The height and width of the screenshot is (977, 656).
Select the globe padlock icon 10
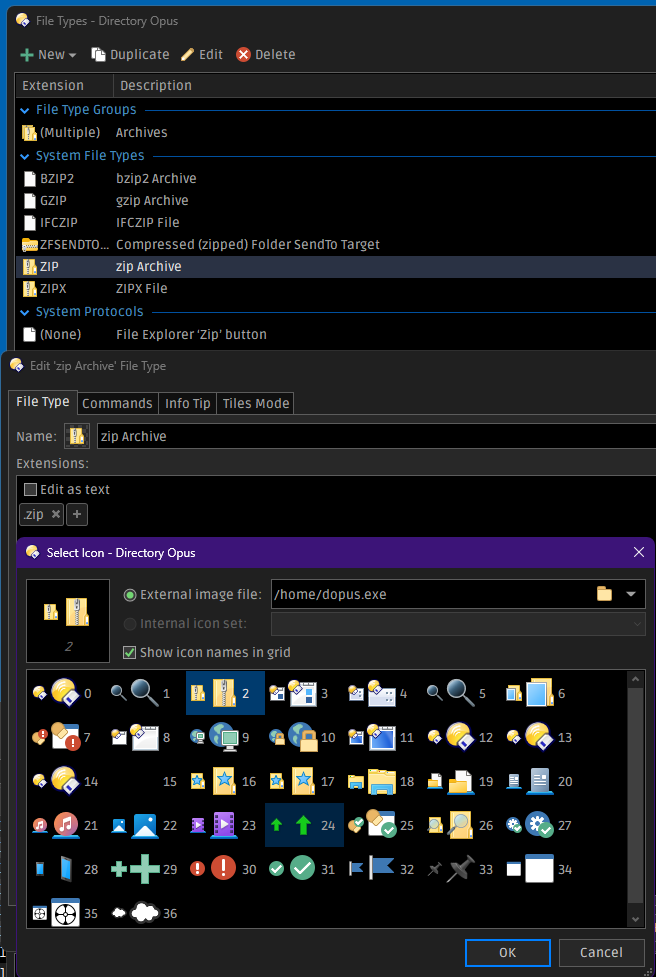[303, 737]
